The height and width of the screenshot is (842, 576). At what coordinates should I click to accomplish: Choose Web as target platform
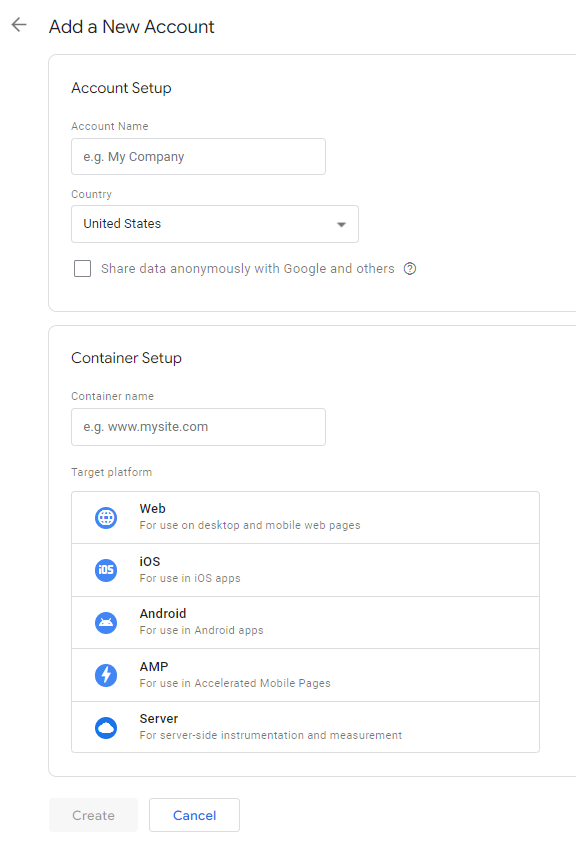305,518
